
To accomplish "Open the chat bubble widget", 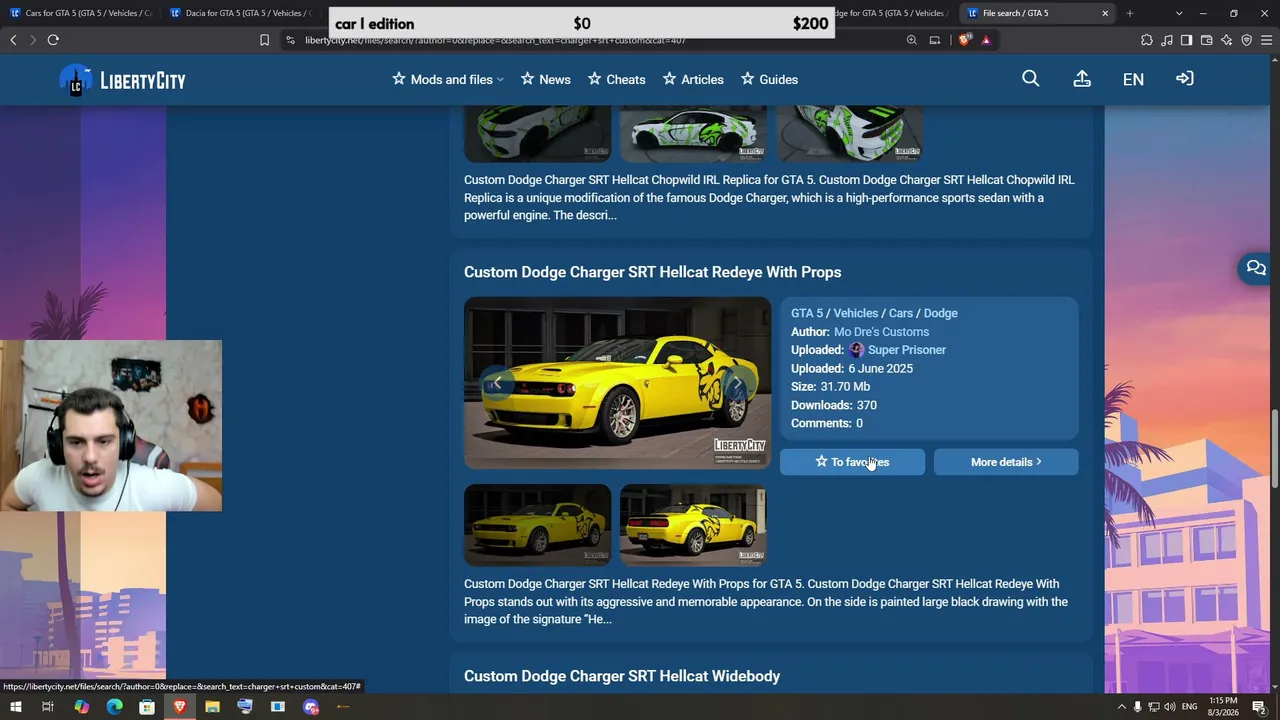I will [1256, 268].
